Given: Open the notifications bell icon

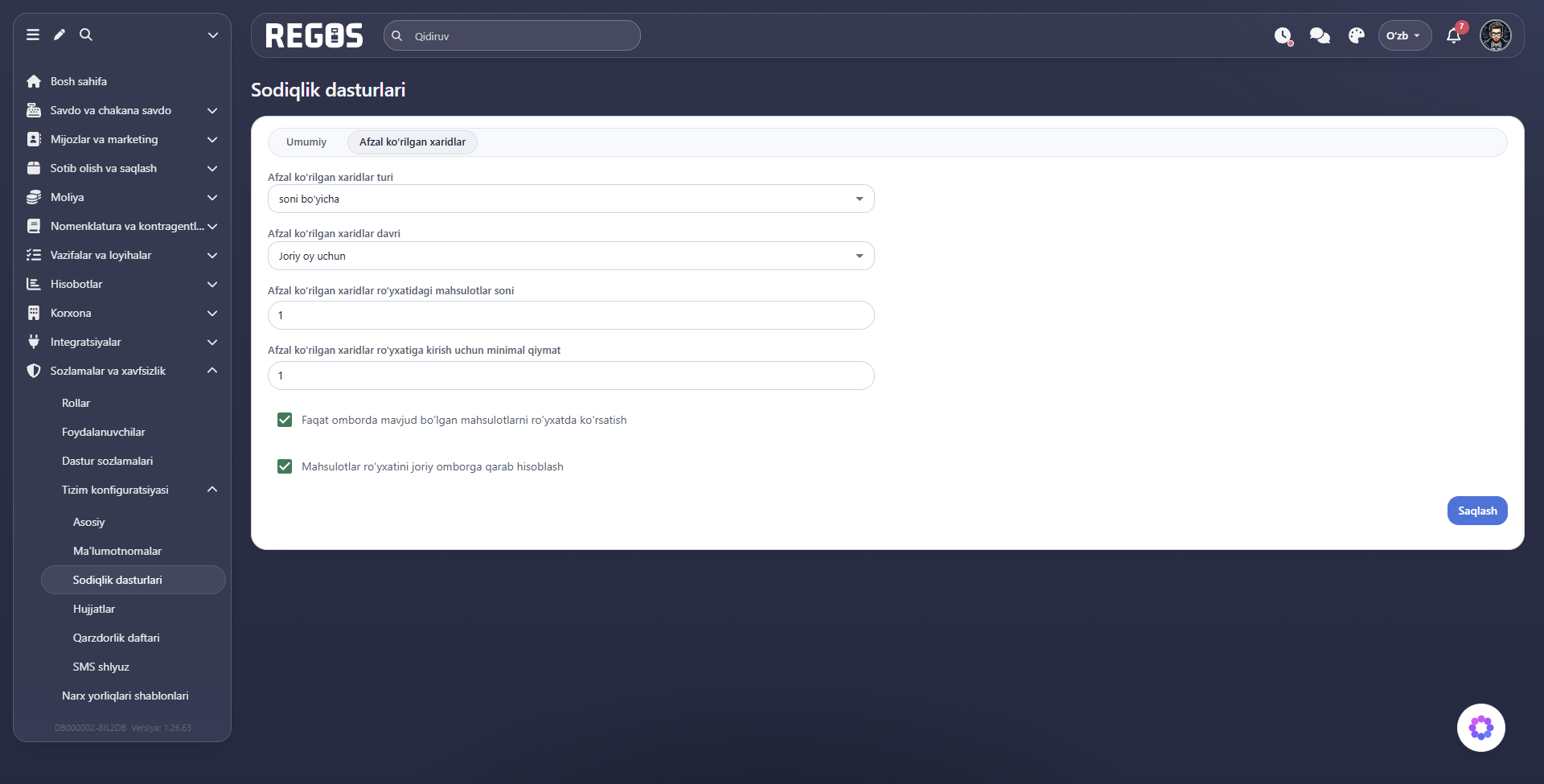Looking at the screenshot, I should [1454, 35].
